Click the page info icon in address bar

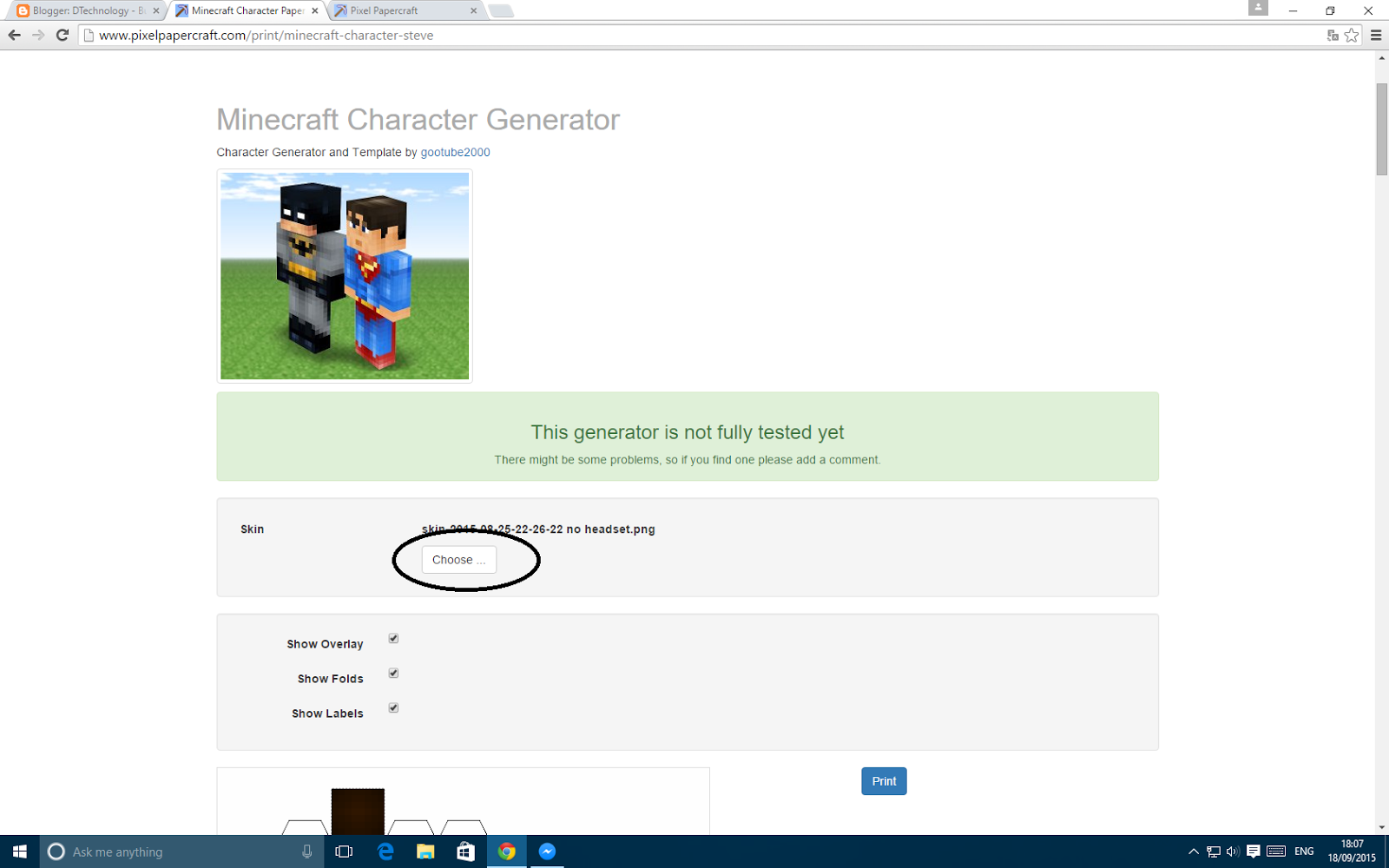(88, 36)
